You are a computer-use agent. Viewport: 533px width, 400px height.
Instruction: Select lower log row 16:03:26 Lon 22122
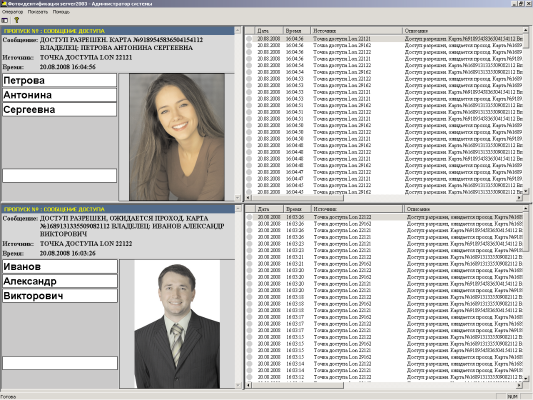(x=384, y=217)
